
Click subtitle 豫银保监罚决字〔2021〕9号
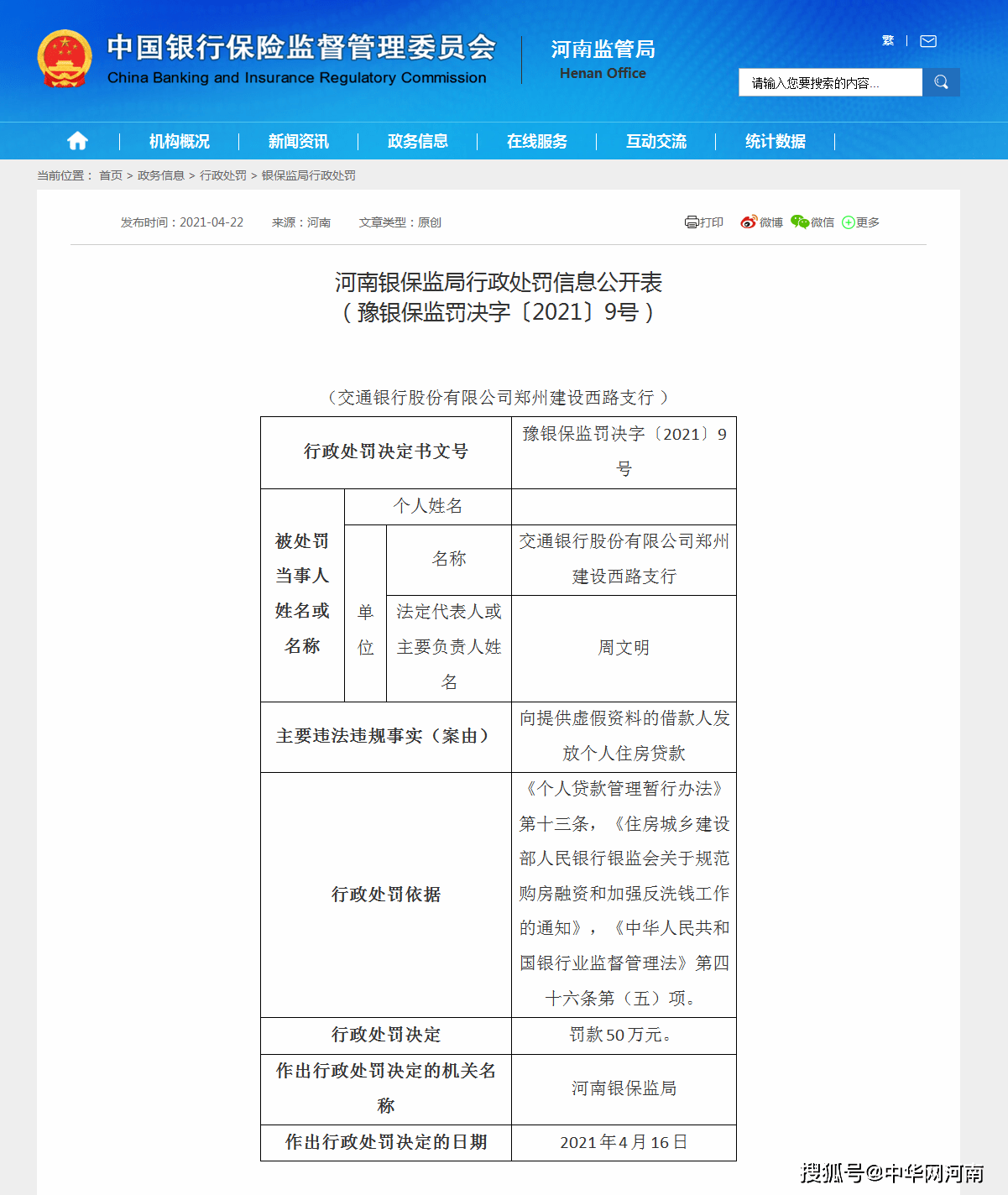[x=499, y=312]
